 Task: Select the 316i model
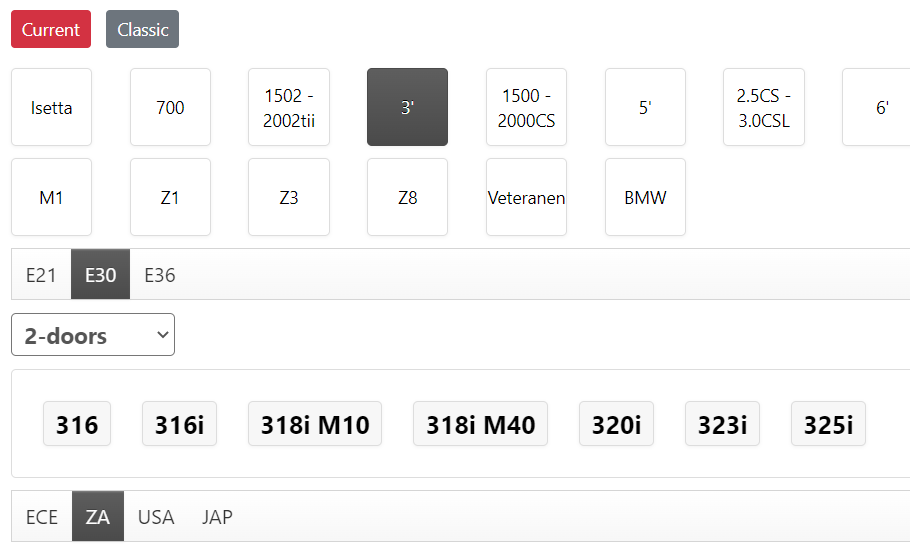(179, 424)
